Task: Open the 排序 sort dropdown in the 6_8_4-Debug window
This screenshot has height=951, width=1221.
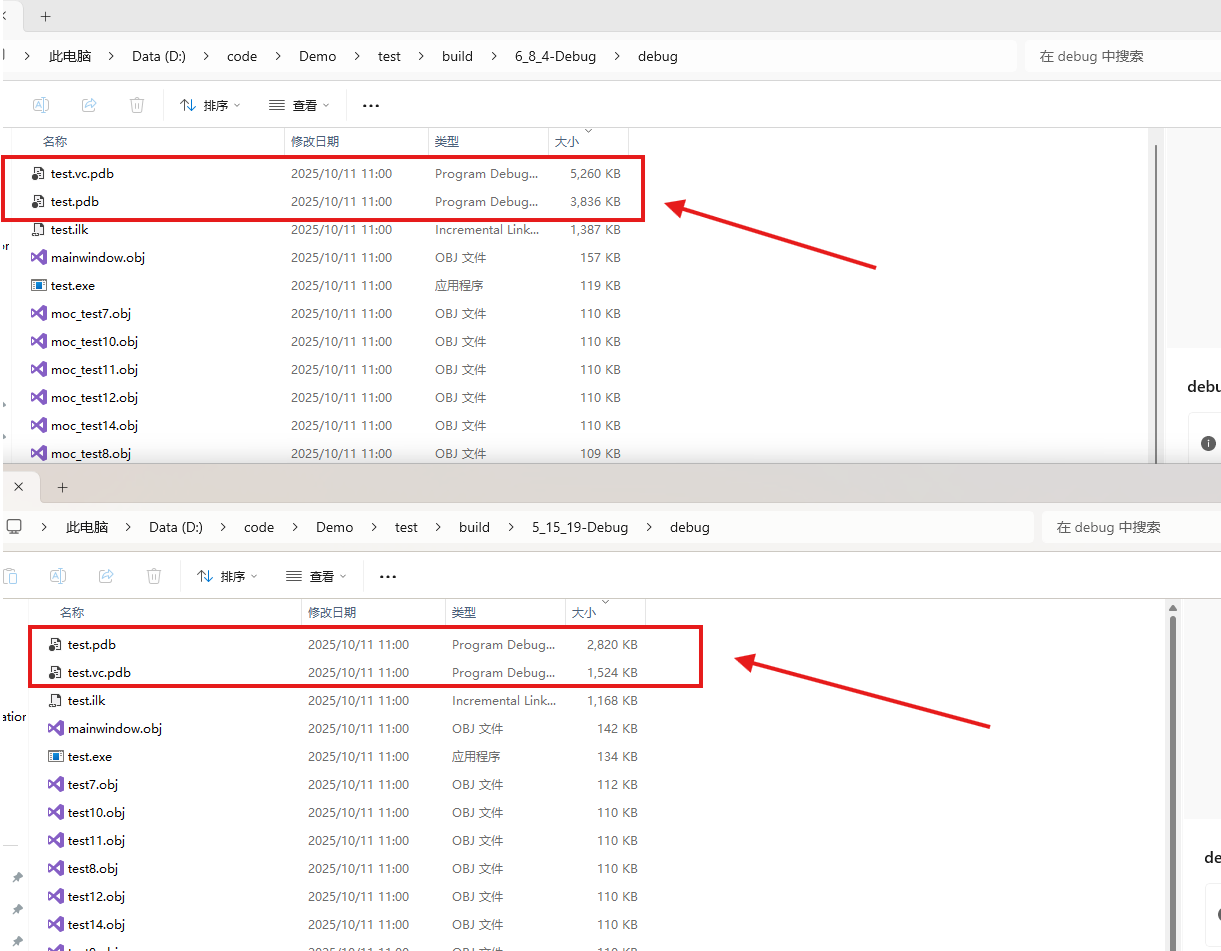Action: [x=210, y=105]
